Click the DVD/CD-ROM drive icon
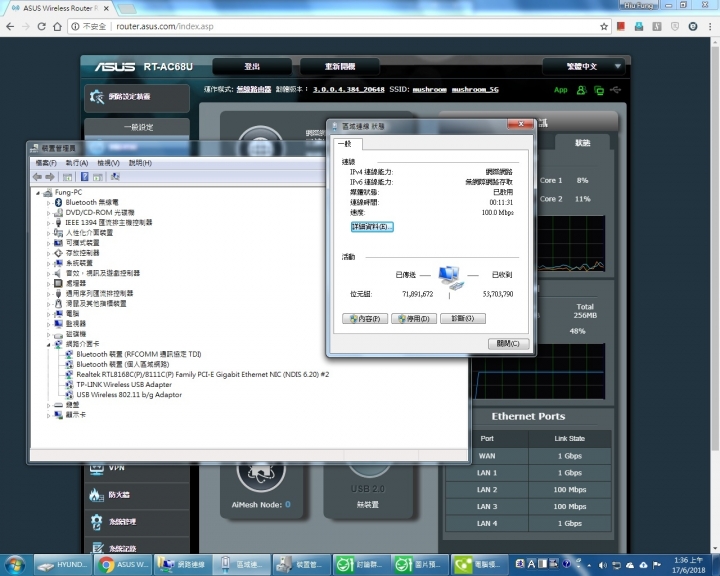 [x=58, y=213]
